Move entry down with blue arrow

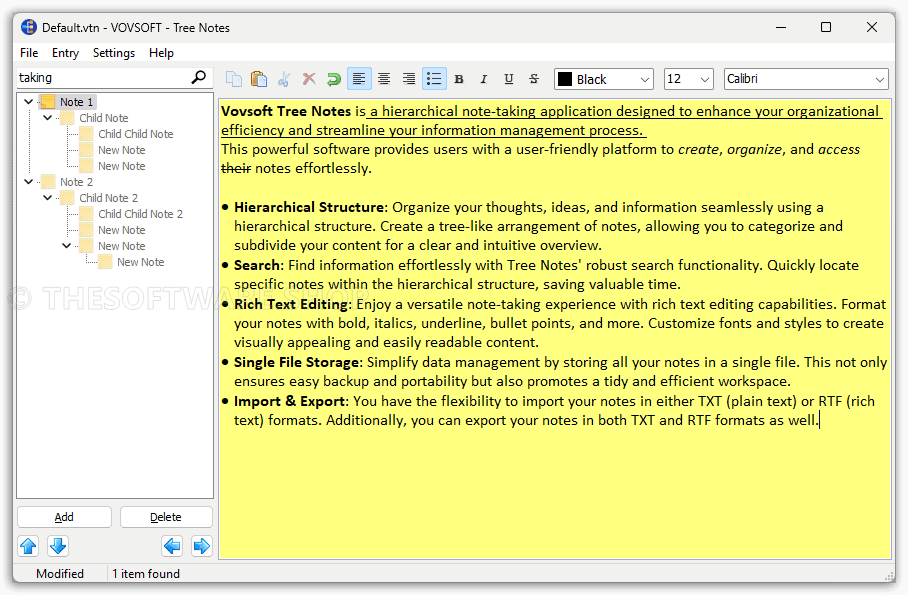point(58,546)
